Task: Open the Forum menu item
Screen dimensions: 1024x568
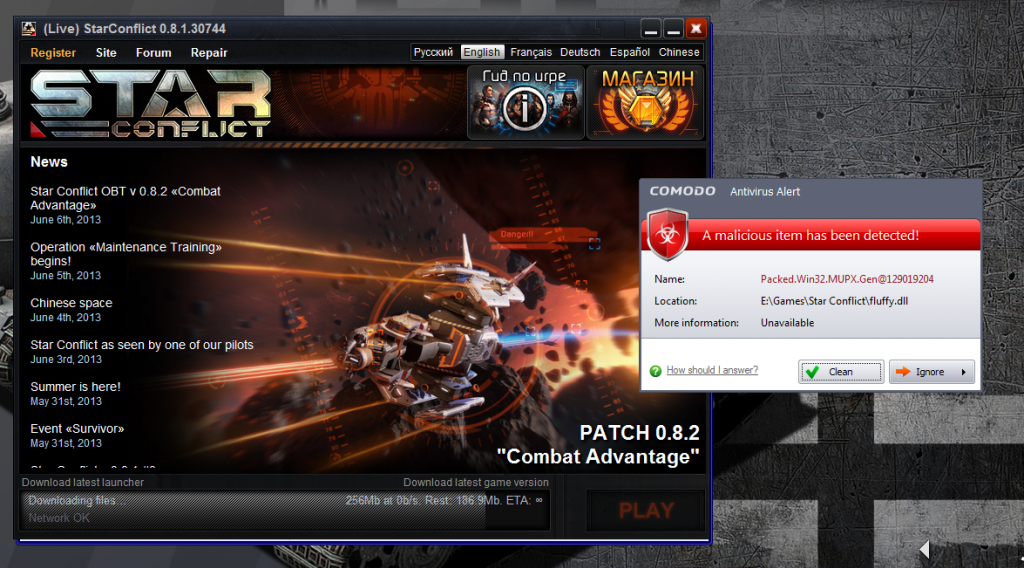Action: click(x=153, y=53)
